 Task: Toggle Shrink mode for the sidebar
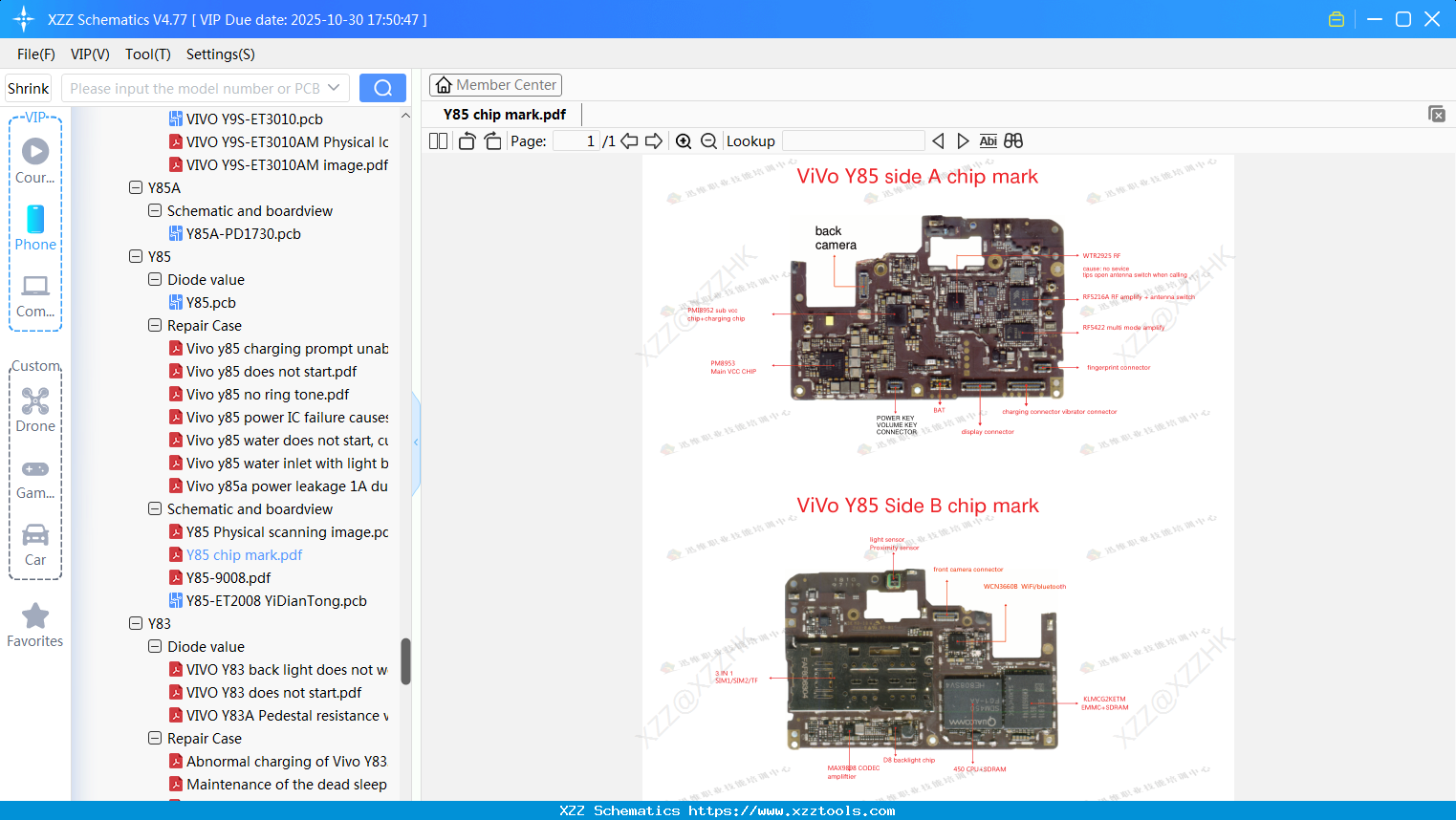click(28, 87)
